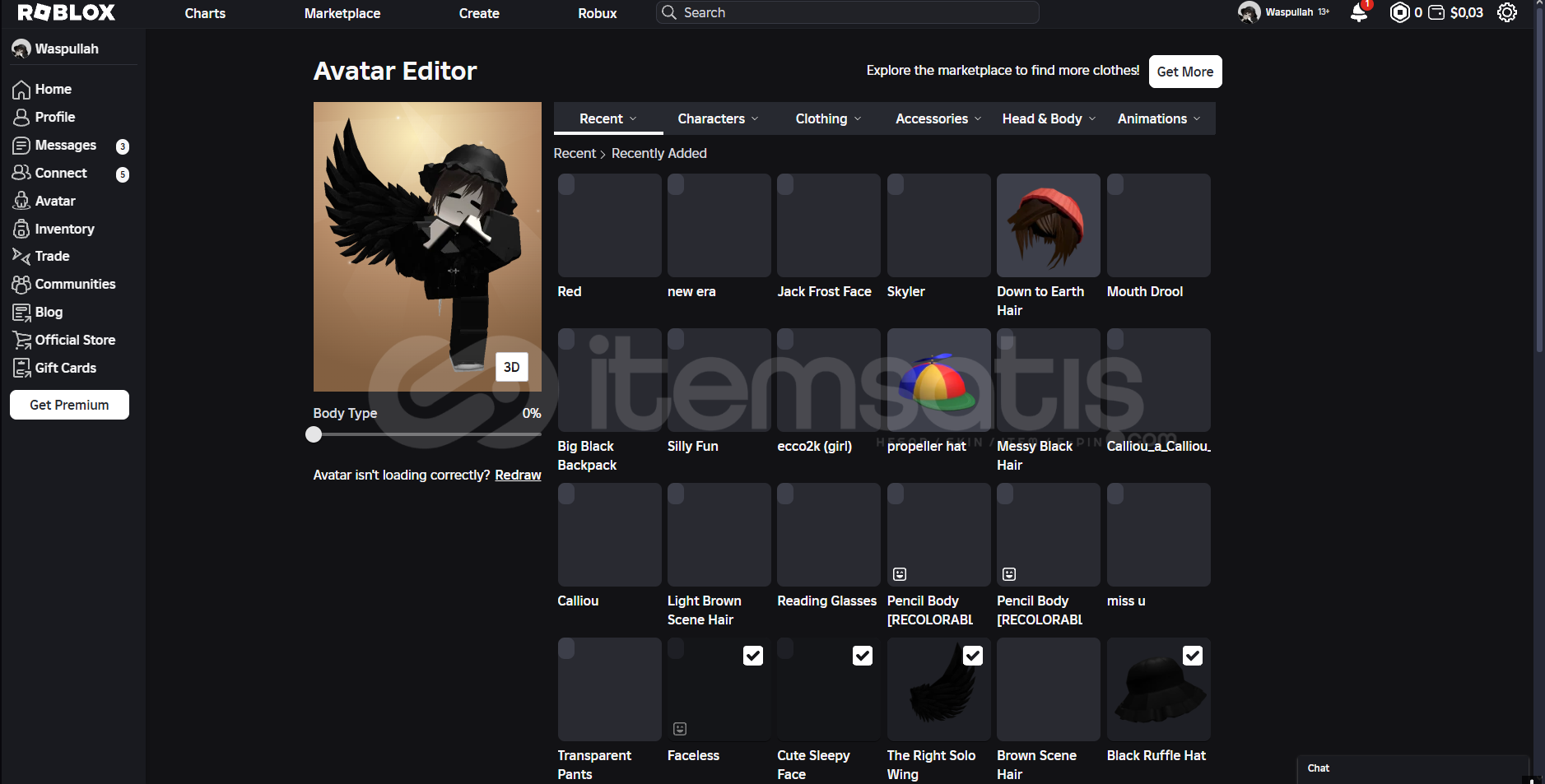
Task: Open Create in top navigation
Action: 479,13
